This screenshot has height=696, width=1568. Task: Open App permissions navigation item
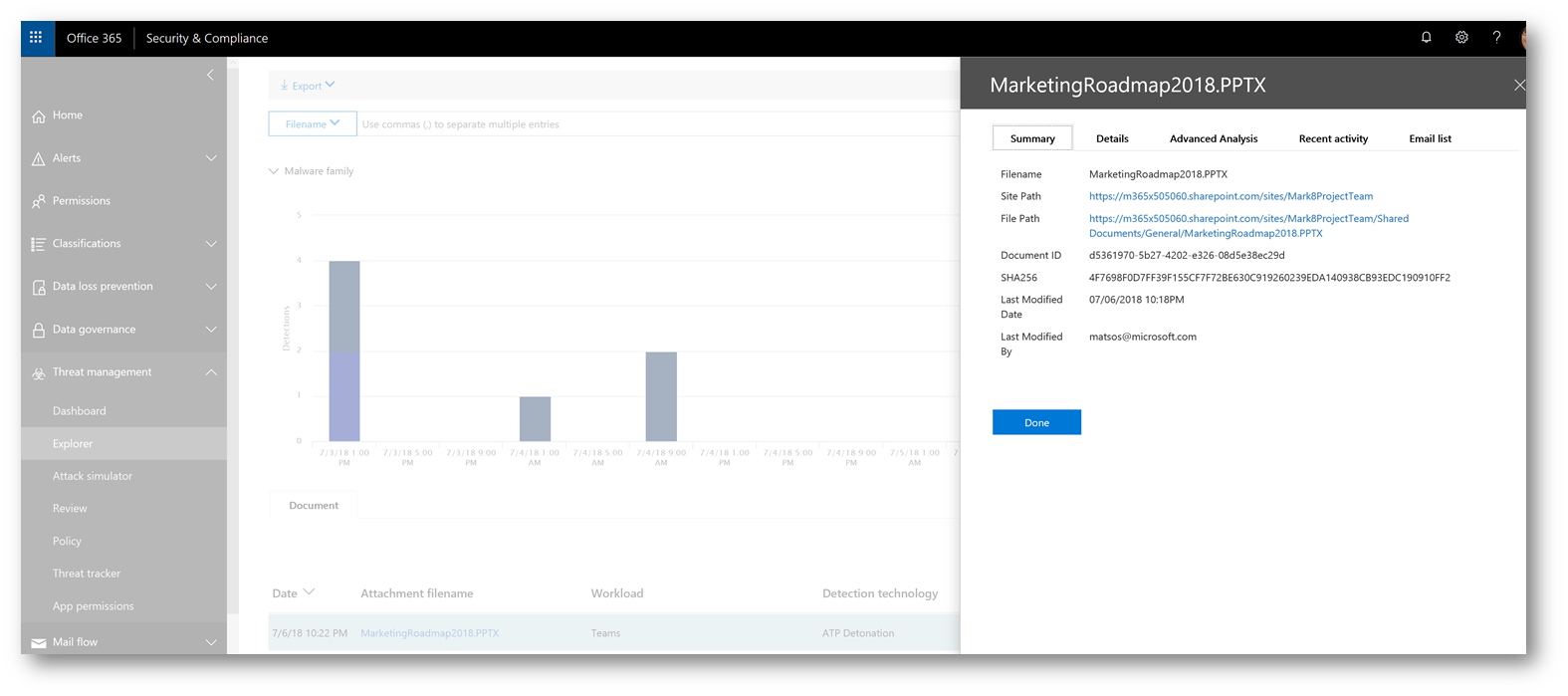pyautogui.click(x=93, y=606)
